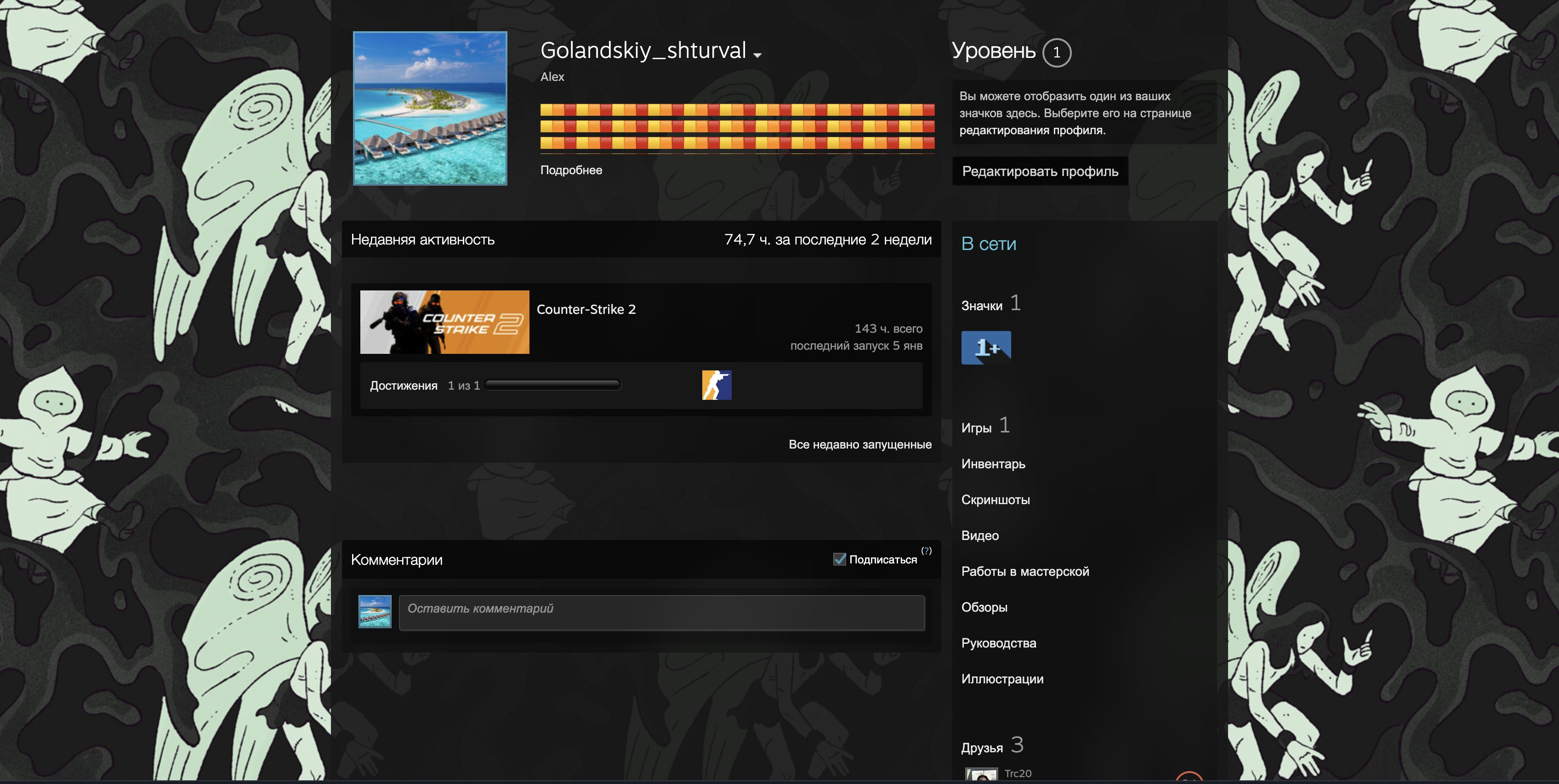
Task: Toggle the Подписаться checkbox
Action: click(839, 559)
